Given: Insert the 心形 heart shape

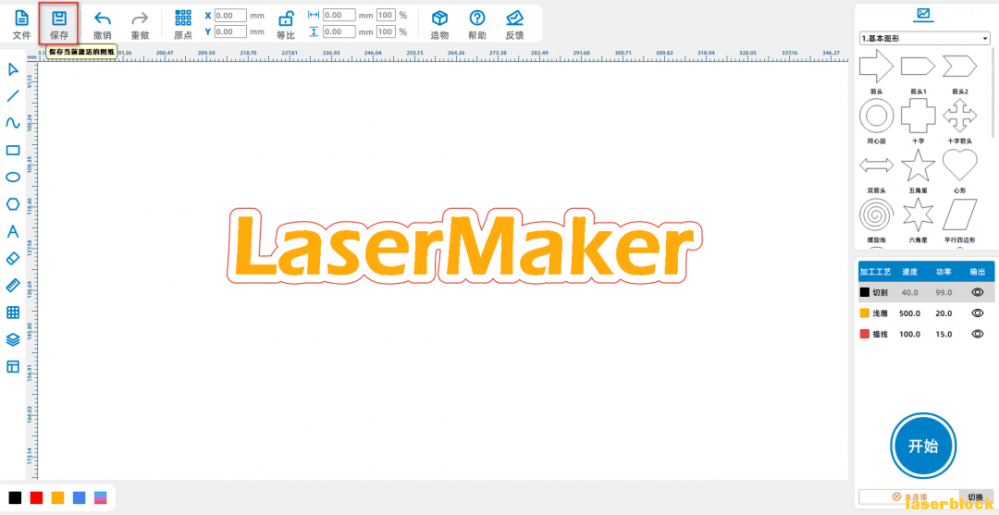Looking at the screenshot, I should point(959,165).
